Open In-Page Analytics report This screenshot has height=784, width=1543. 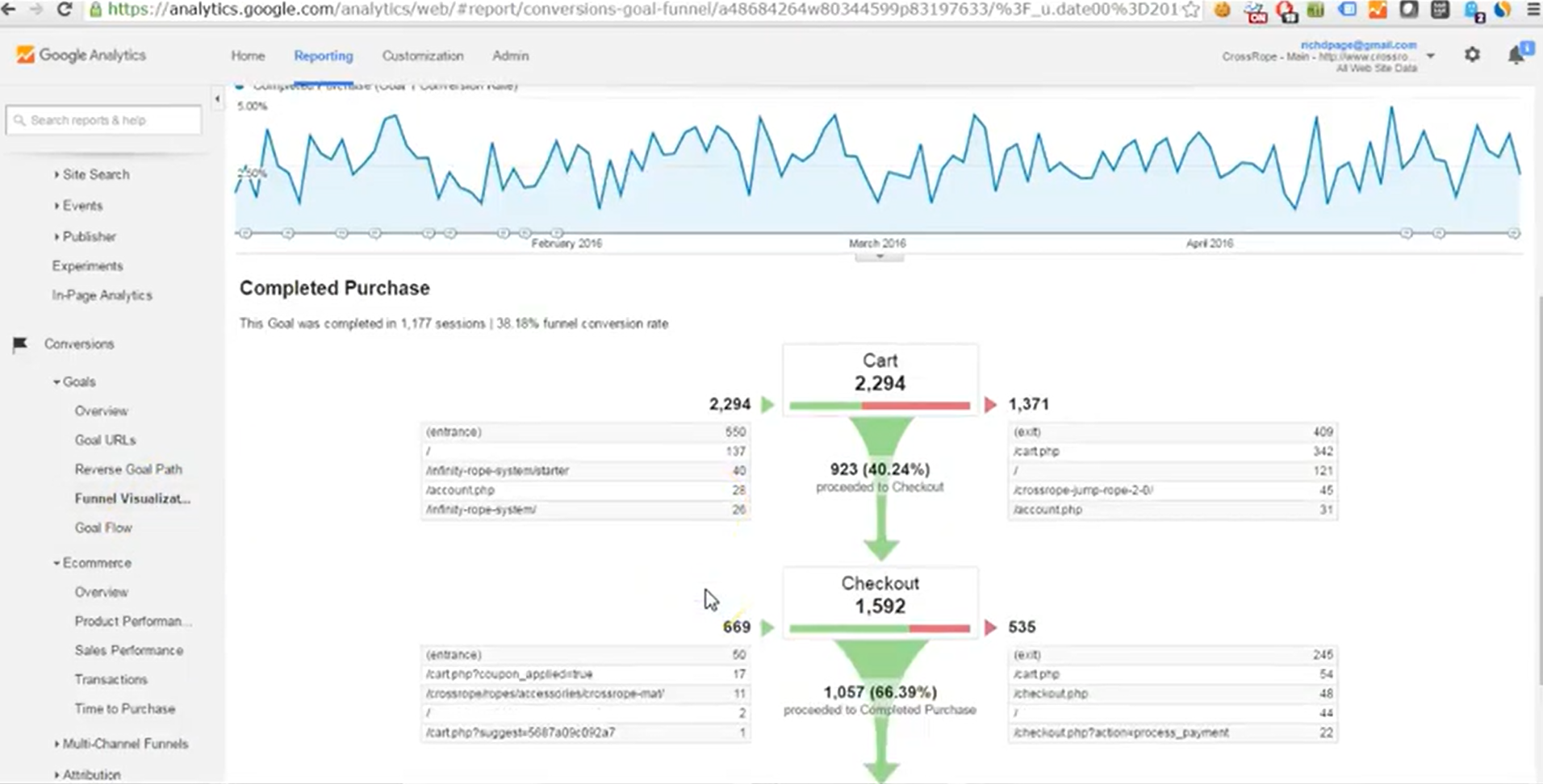[102, 295]
